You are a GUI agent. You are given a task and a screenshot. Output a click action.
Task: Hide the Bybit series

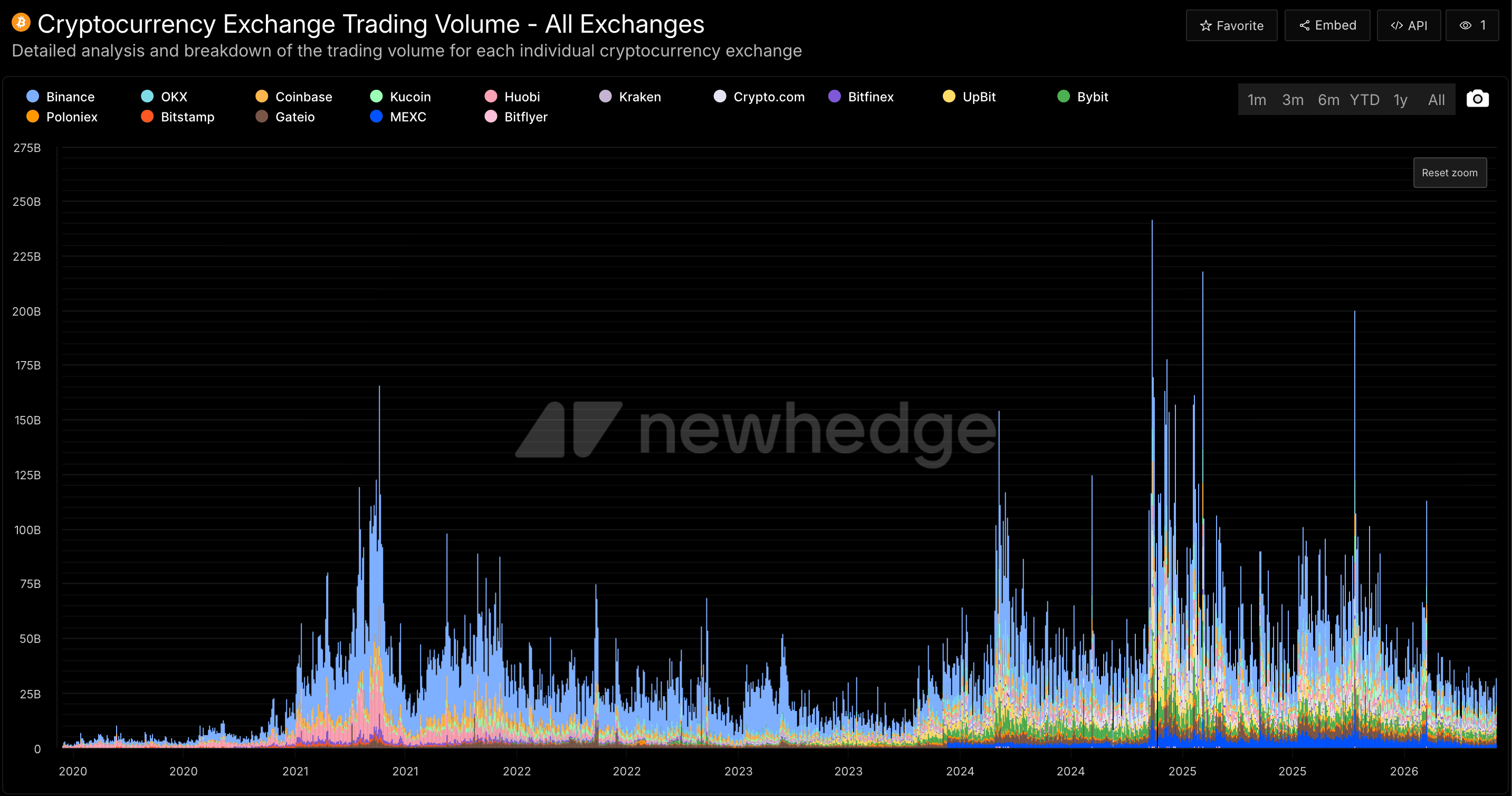click(x=1083, y=97)
